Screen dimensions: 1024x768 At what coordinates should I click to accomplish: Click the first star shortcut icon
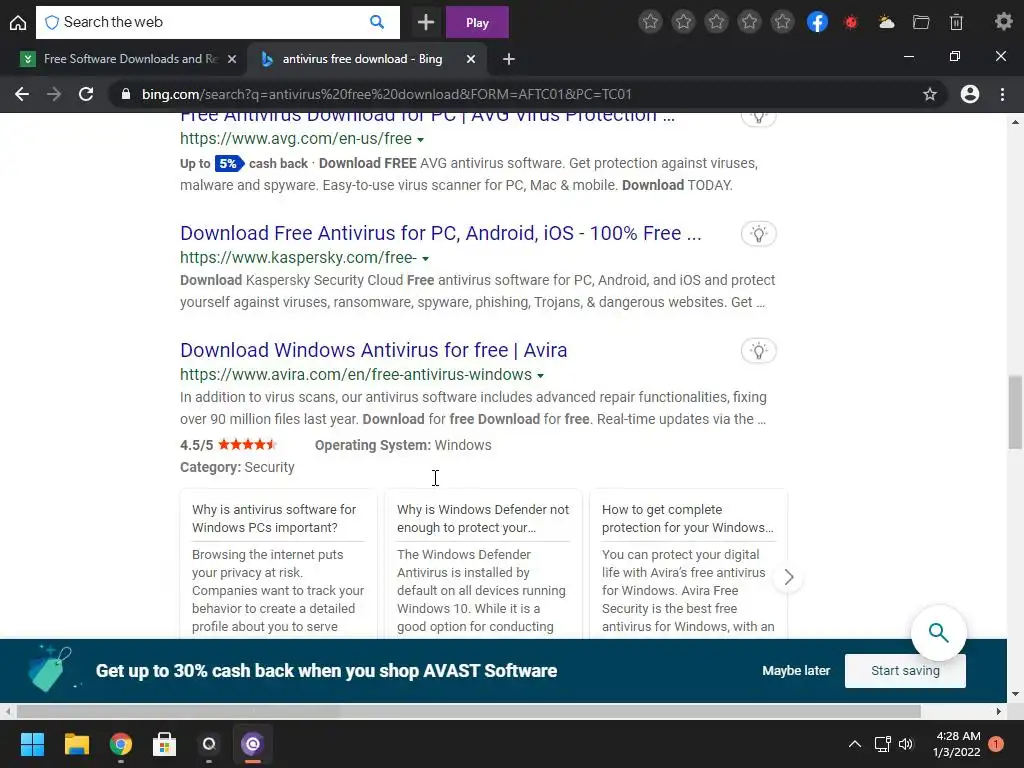(650, 22)
